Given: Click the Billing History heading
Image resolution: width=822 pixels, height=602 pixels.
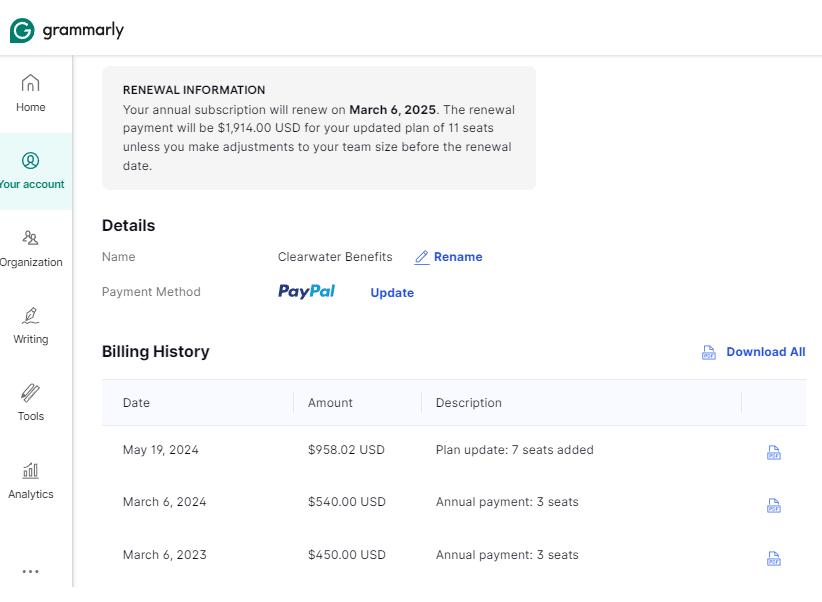Looking at the screenshot, I should pos(156,351).
